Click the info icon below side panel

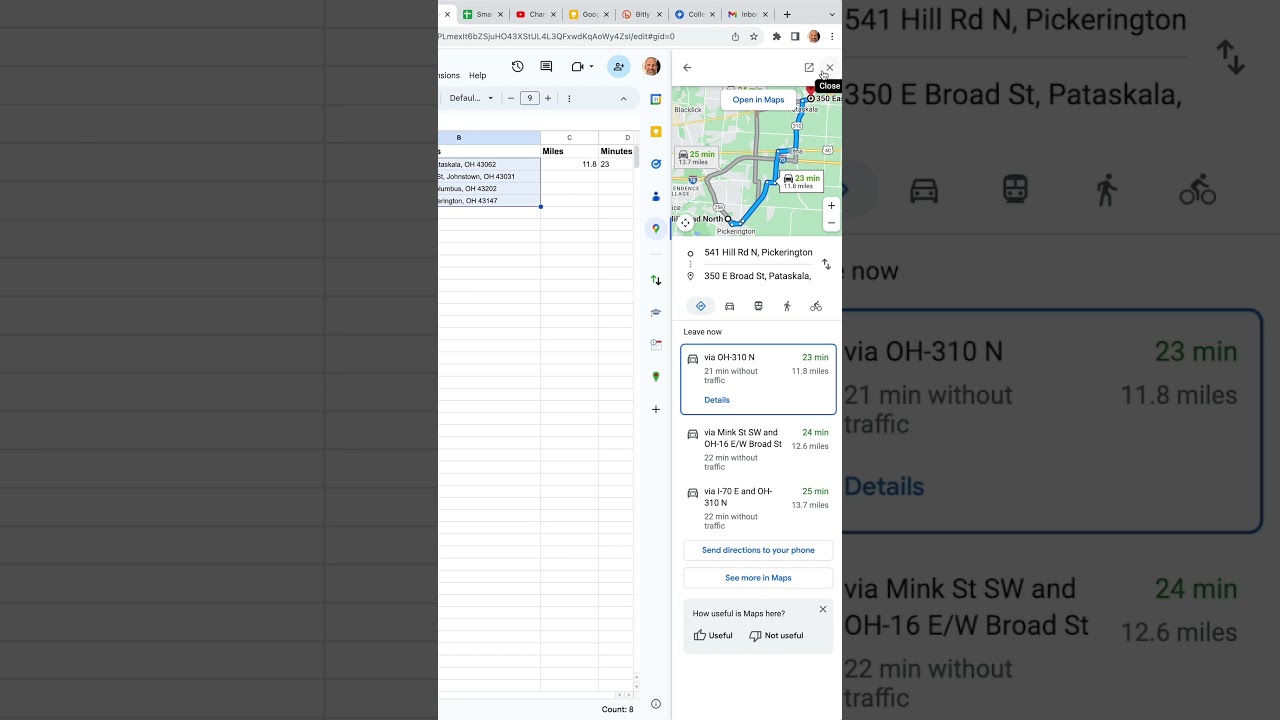click(656, 704)
